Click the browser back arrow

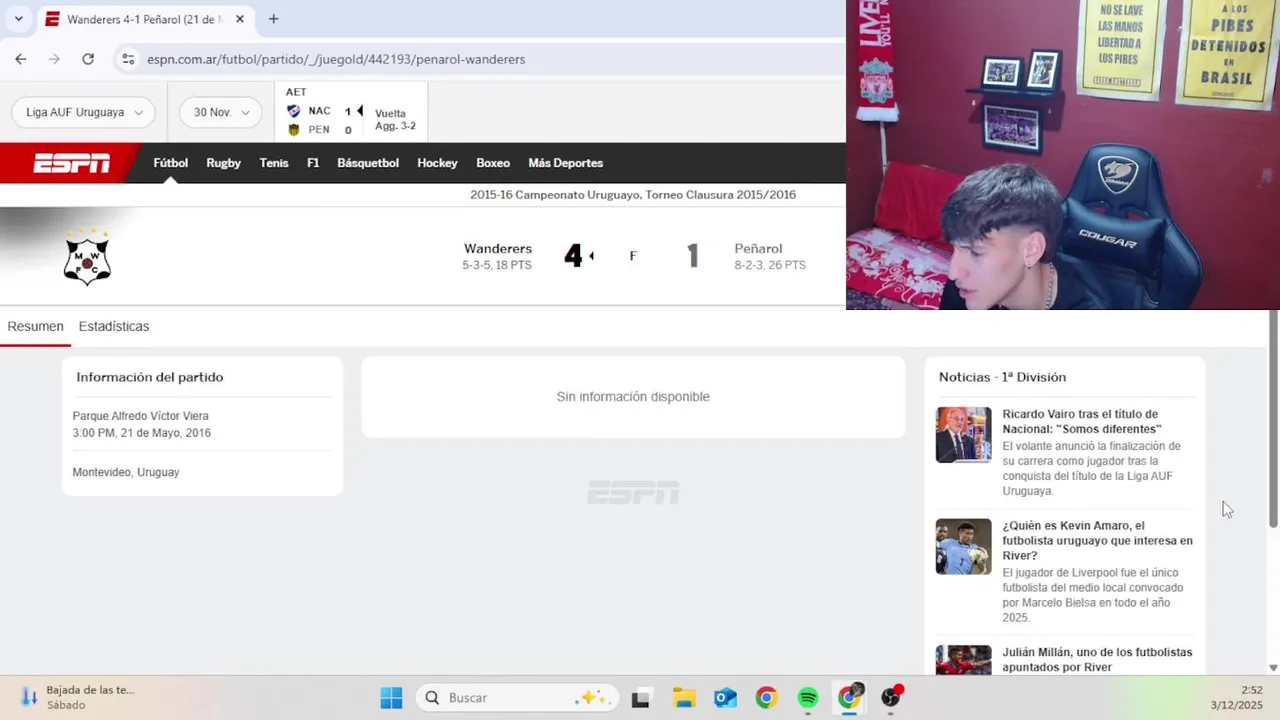click(21, 59)
